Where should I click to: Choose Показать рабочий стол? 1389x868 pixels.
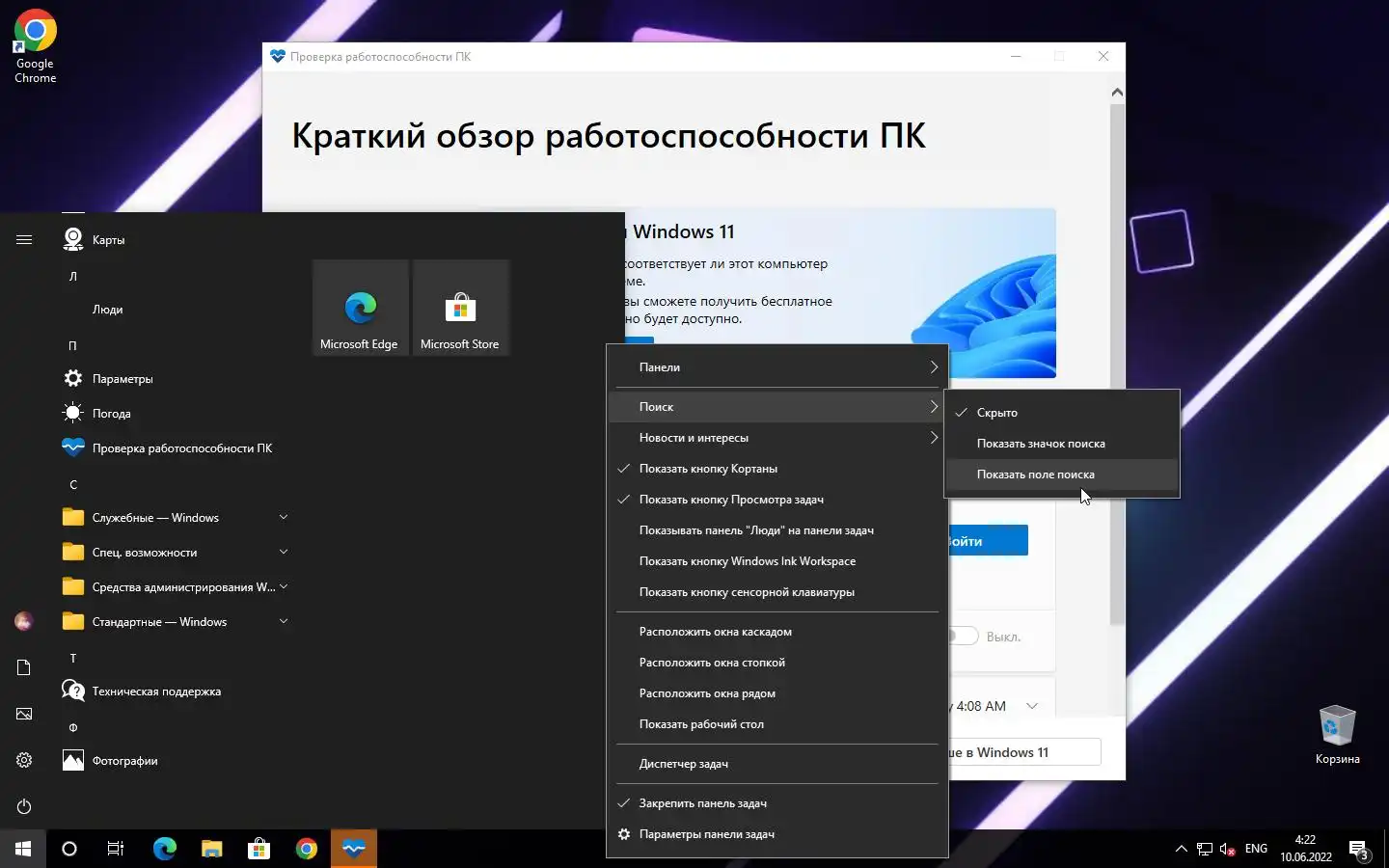pyautogui.click(x=777, y=724)
